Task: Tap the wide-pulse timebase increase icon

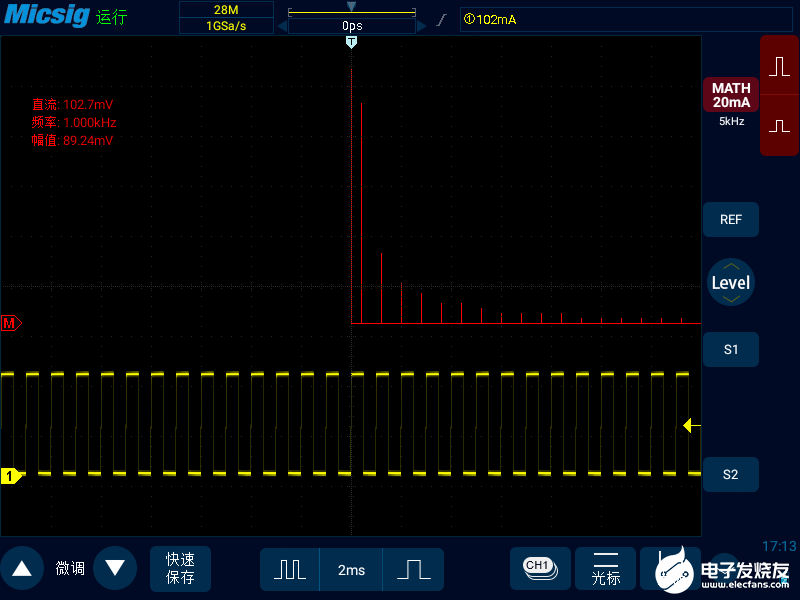Action: (x=413, y=569)
